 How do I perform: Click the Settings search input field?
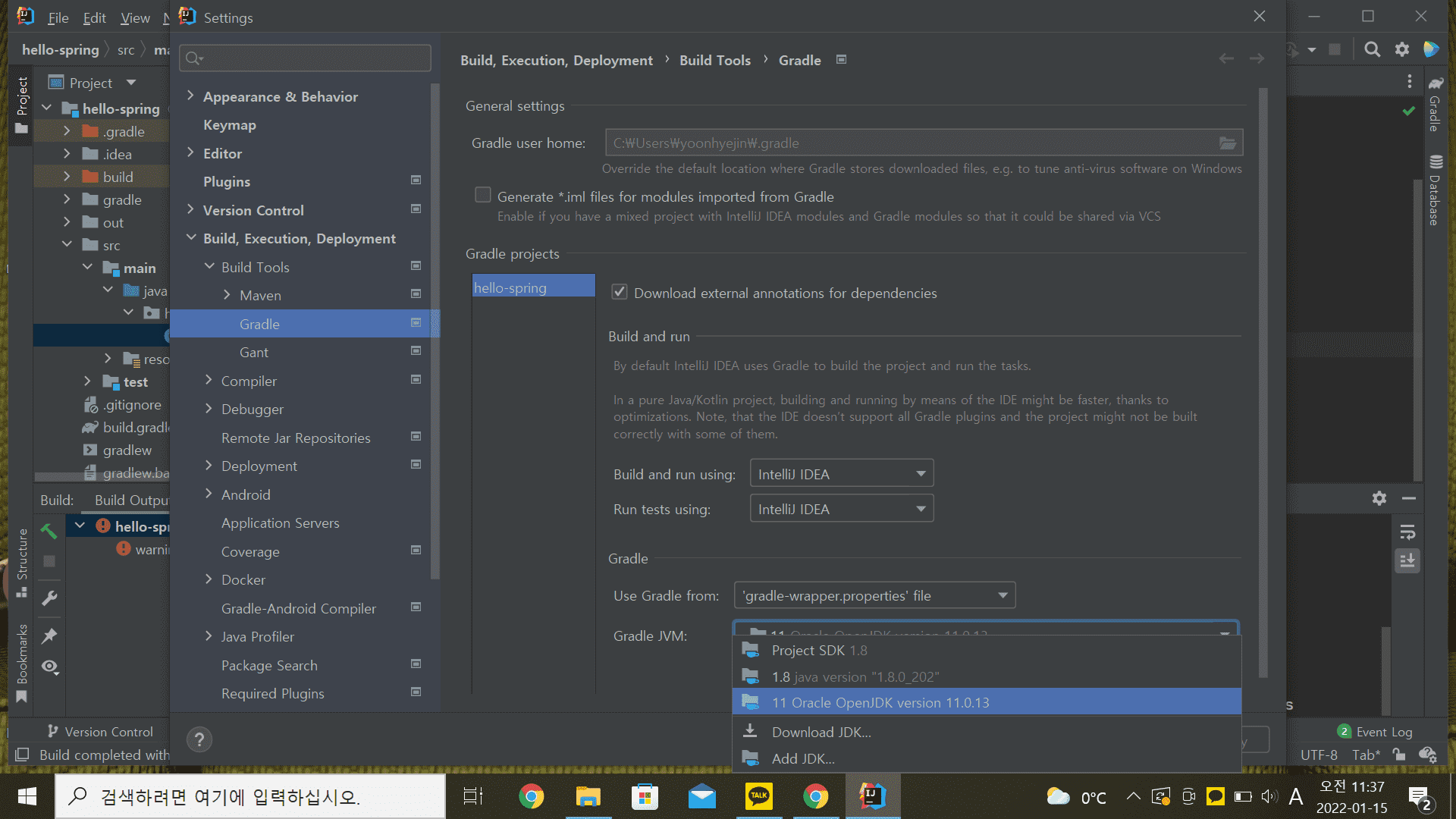305,58
